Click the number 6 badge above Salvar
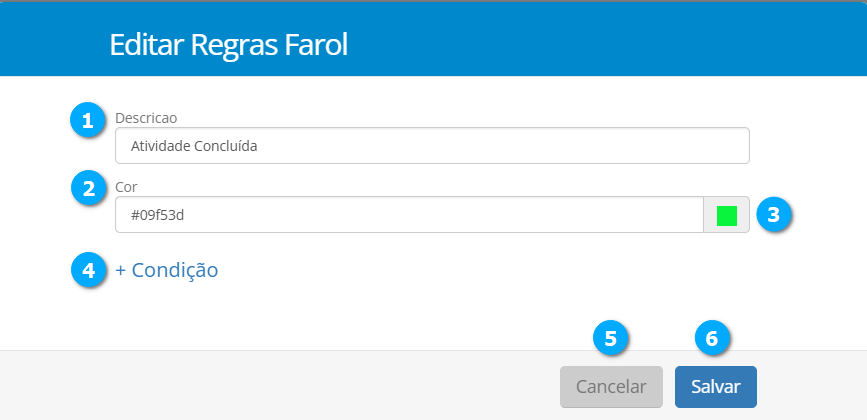 point(712,339)
